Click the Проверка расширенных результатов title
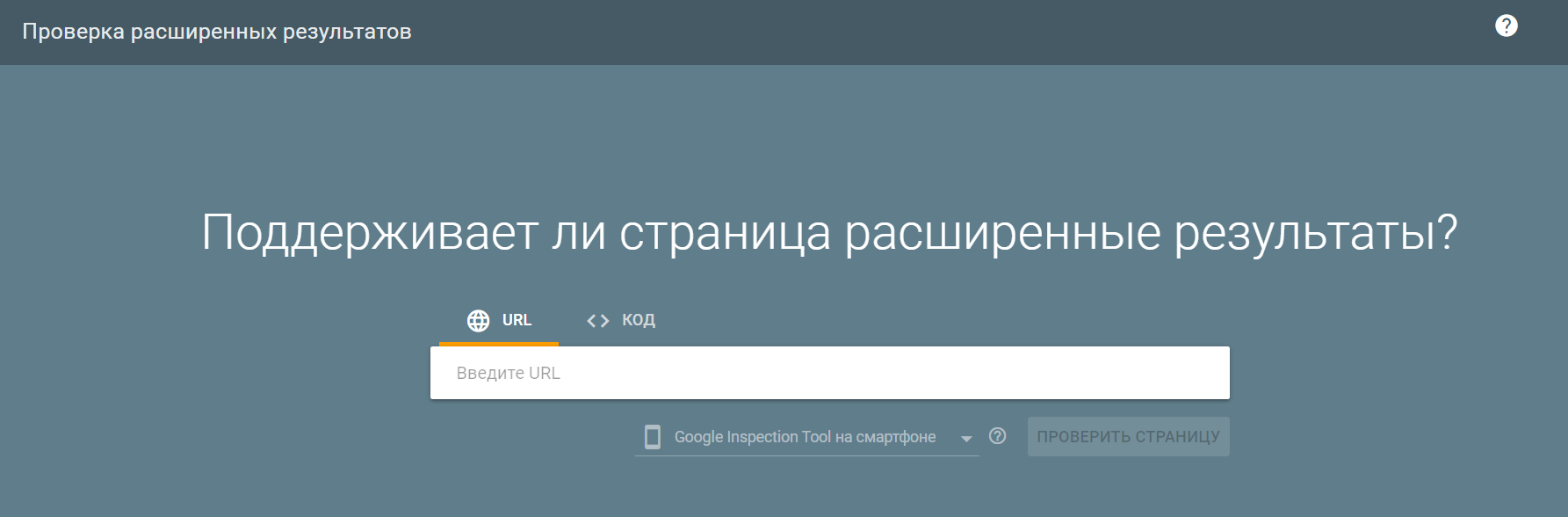The height and width of the screenshot is (517, 1568). [x=217, y=32]
